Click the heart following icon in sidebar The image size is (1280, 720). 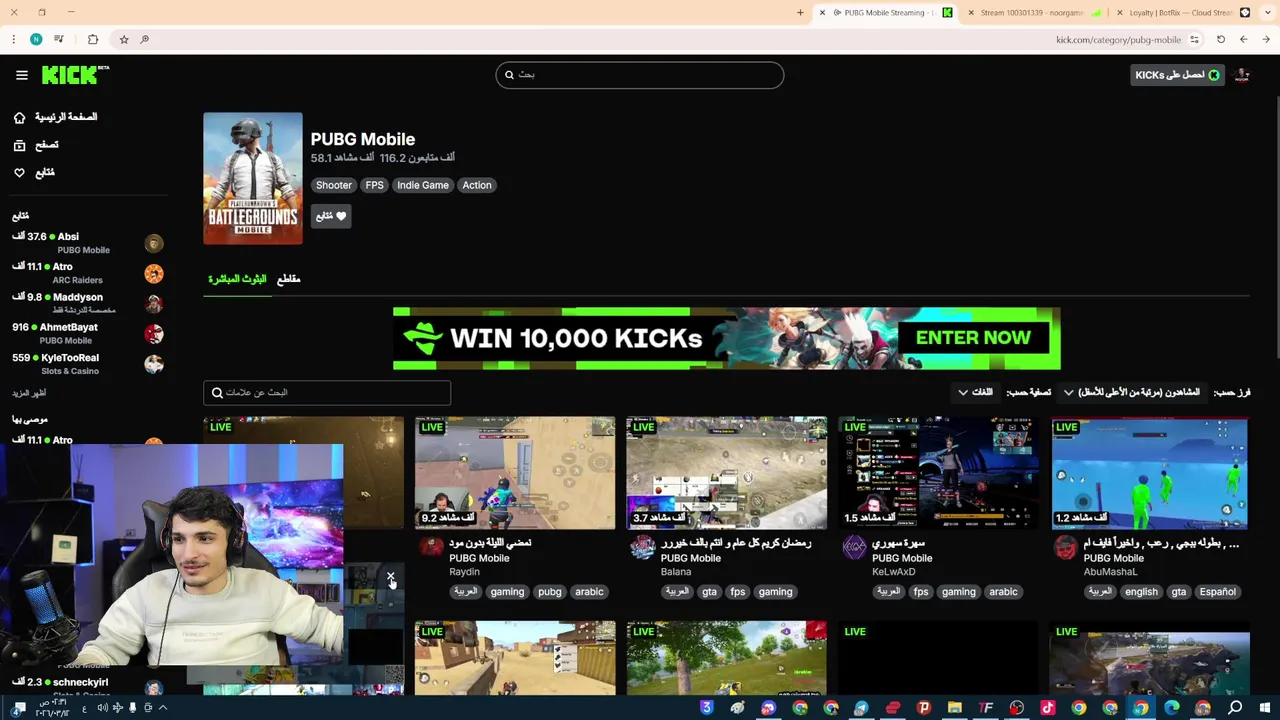click(19, 173)
